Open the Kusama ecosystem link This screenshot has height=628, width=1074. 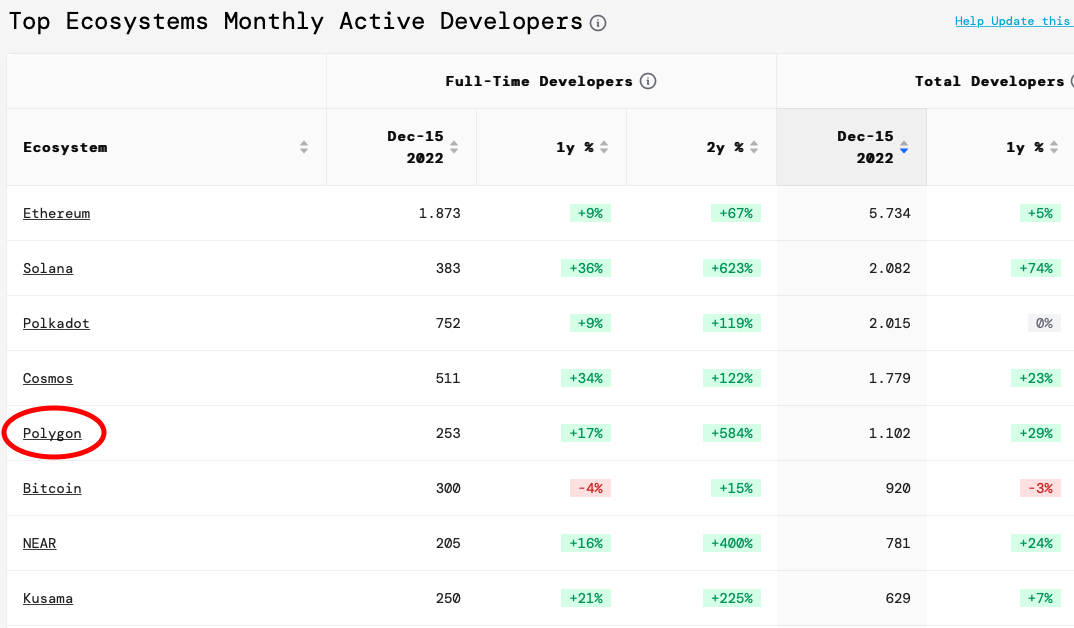(48, 599)
